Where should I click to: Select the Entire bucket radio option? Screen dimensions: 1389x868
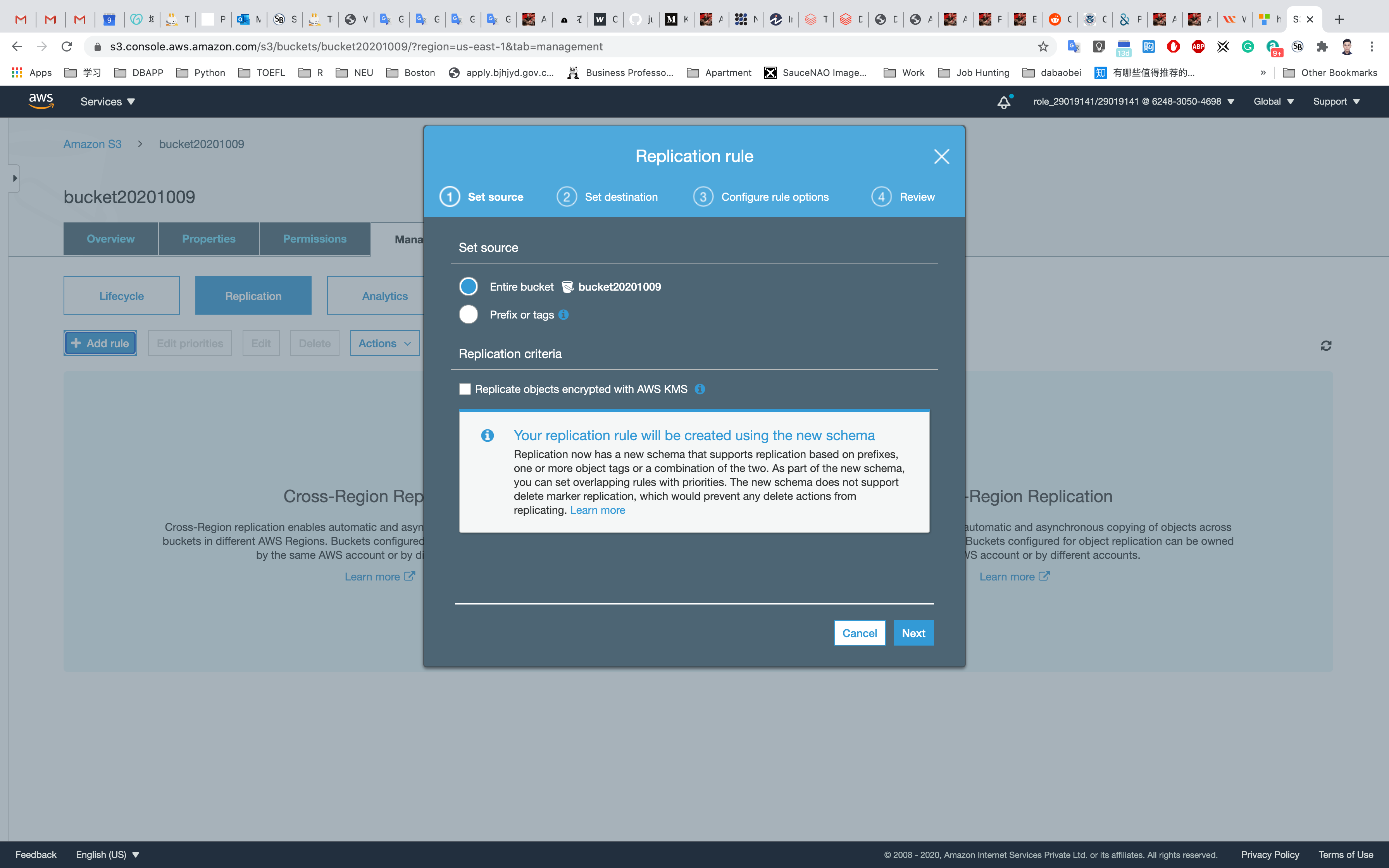468,286
